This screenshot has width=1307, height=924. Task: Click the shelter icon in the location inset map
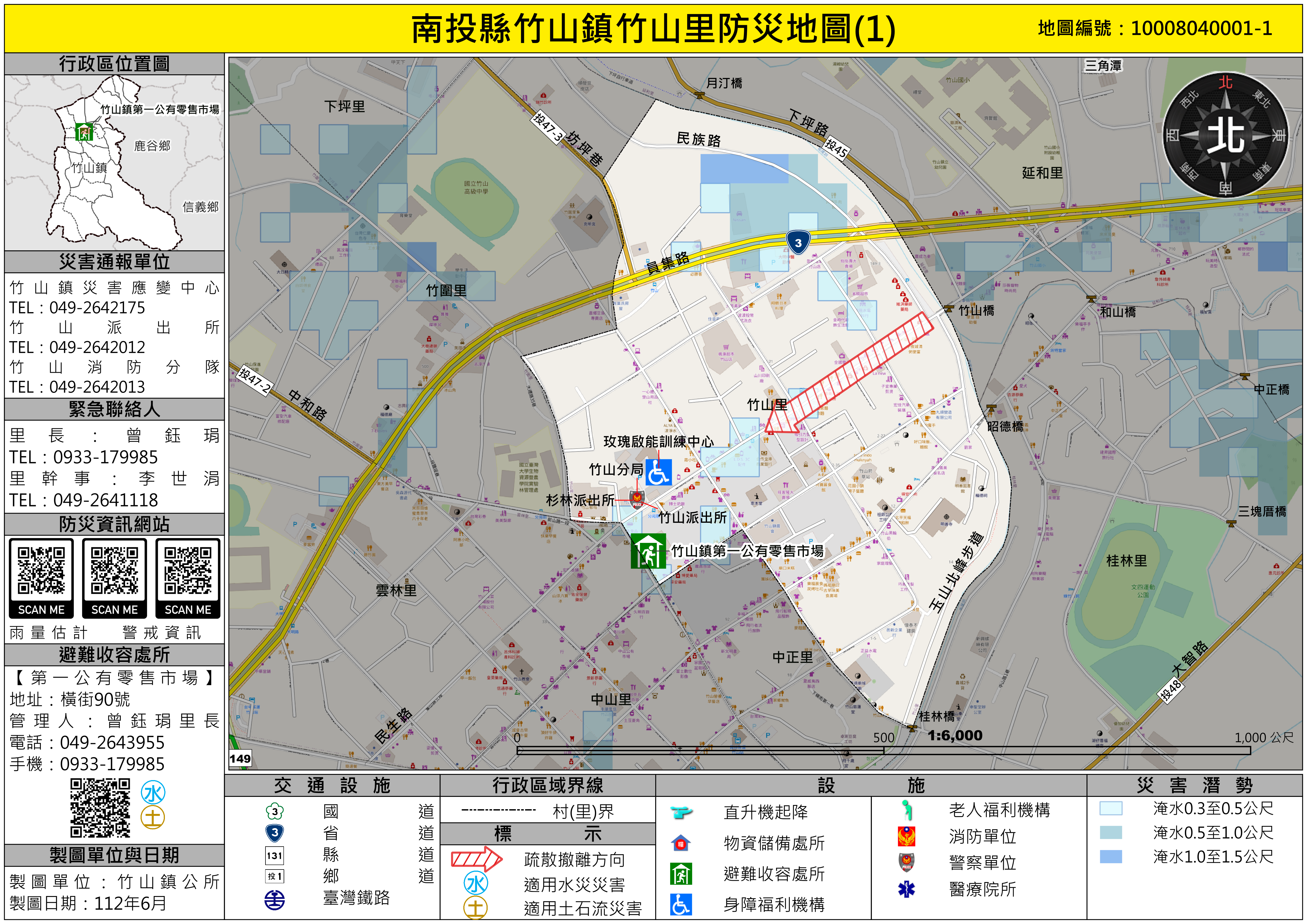coord(84,132)
